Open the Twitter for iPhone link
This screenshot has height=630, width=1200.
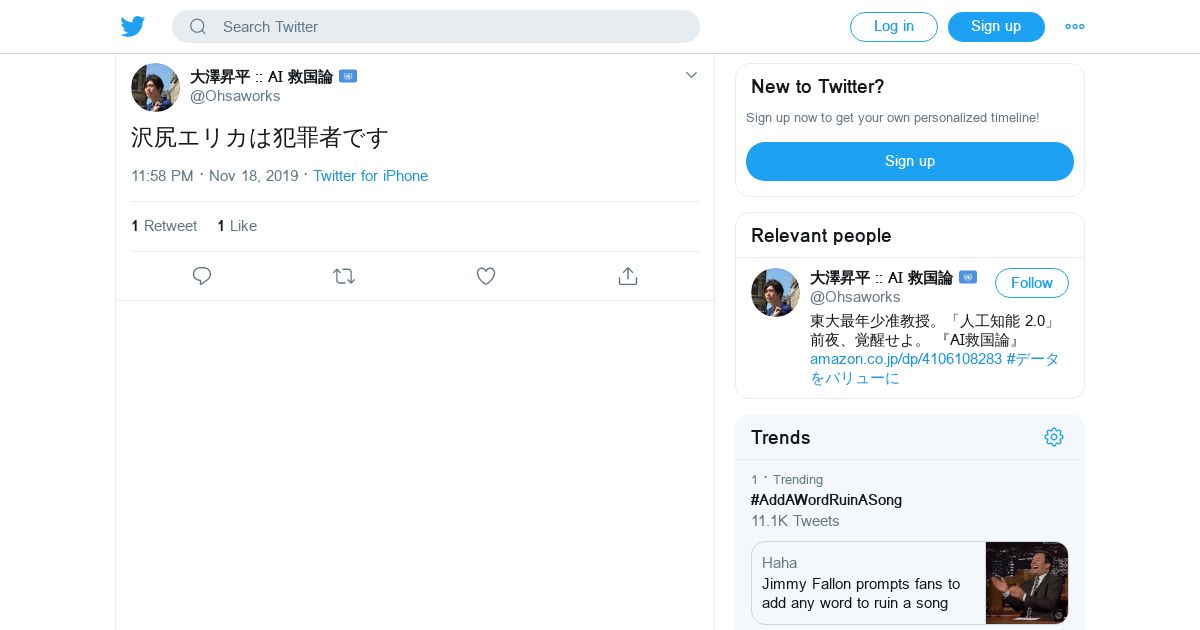click(x=370, y=176)
